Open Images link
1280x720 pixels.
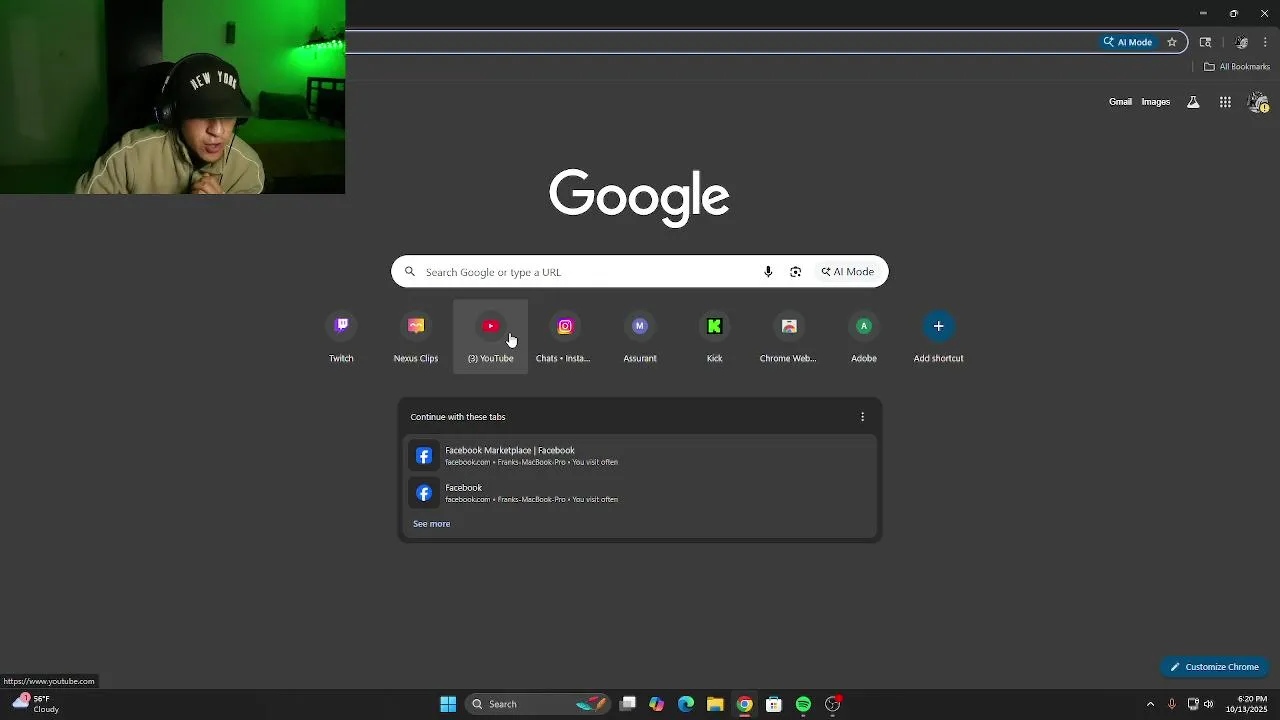click(x=1155, y=102)
